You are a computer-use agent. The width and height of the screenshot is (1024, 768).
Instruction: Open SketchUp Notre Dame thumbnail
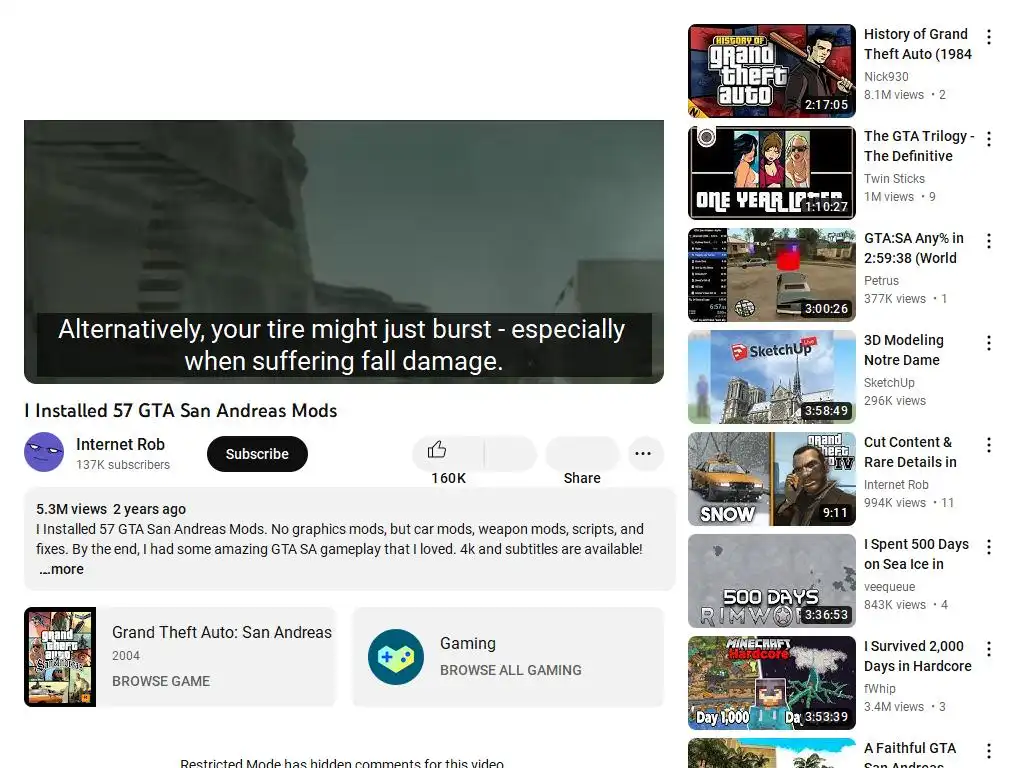pos(772,377)
